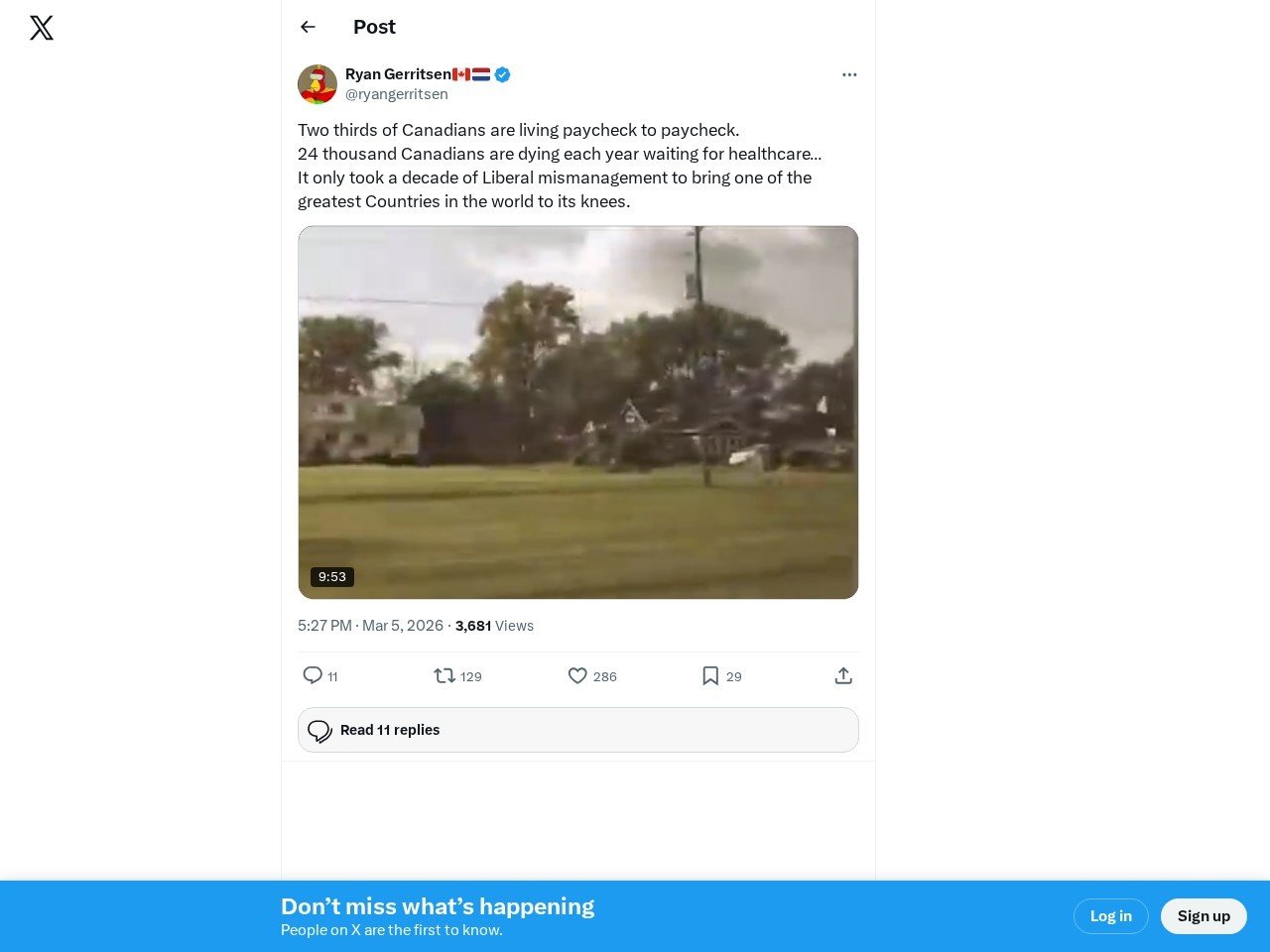Click the 9:53 video duration badge
The image size is (1270, 952).
pyautogui.click(x=332, y=577)
